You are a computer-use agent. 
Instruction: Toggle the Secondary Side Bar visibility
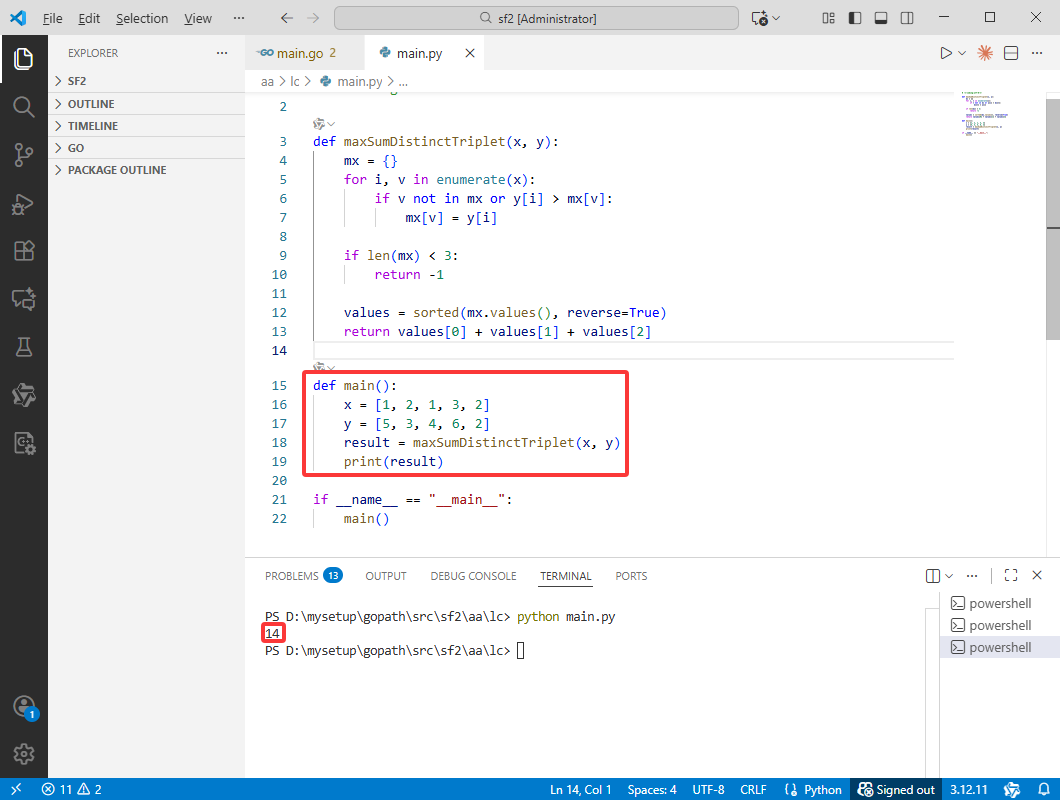[x=907, y=18]
